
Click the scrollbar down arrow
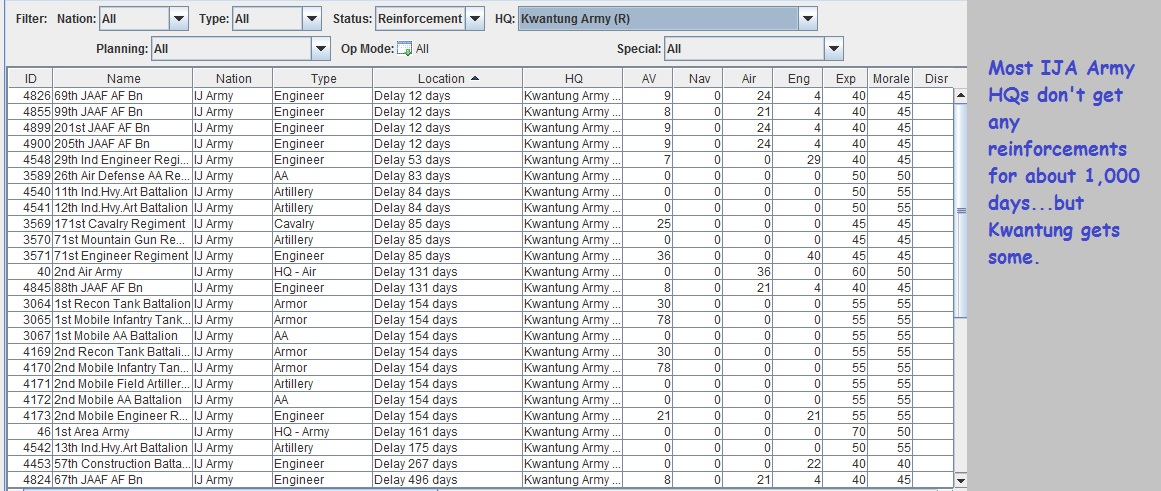click(960, 480)
